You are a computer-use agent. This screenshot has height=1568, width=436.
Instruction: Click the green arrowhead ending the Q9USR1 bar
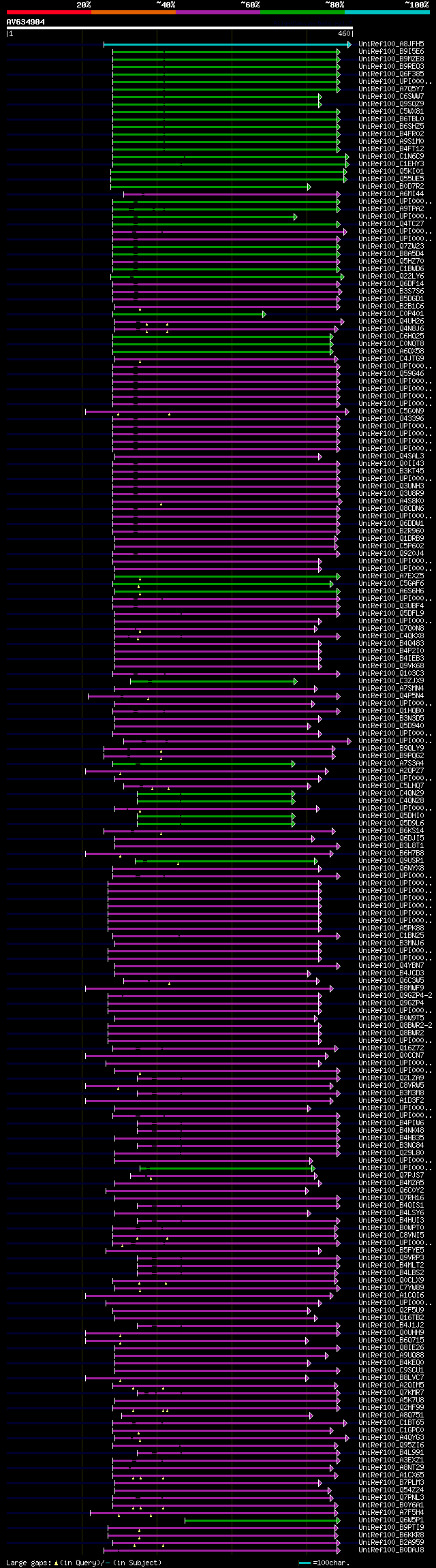pos(316,861)
